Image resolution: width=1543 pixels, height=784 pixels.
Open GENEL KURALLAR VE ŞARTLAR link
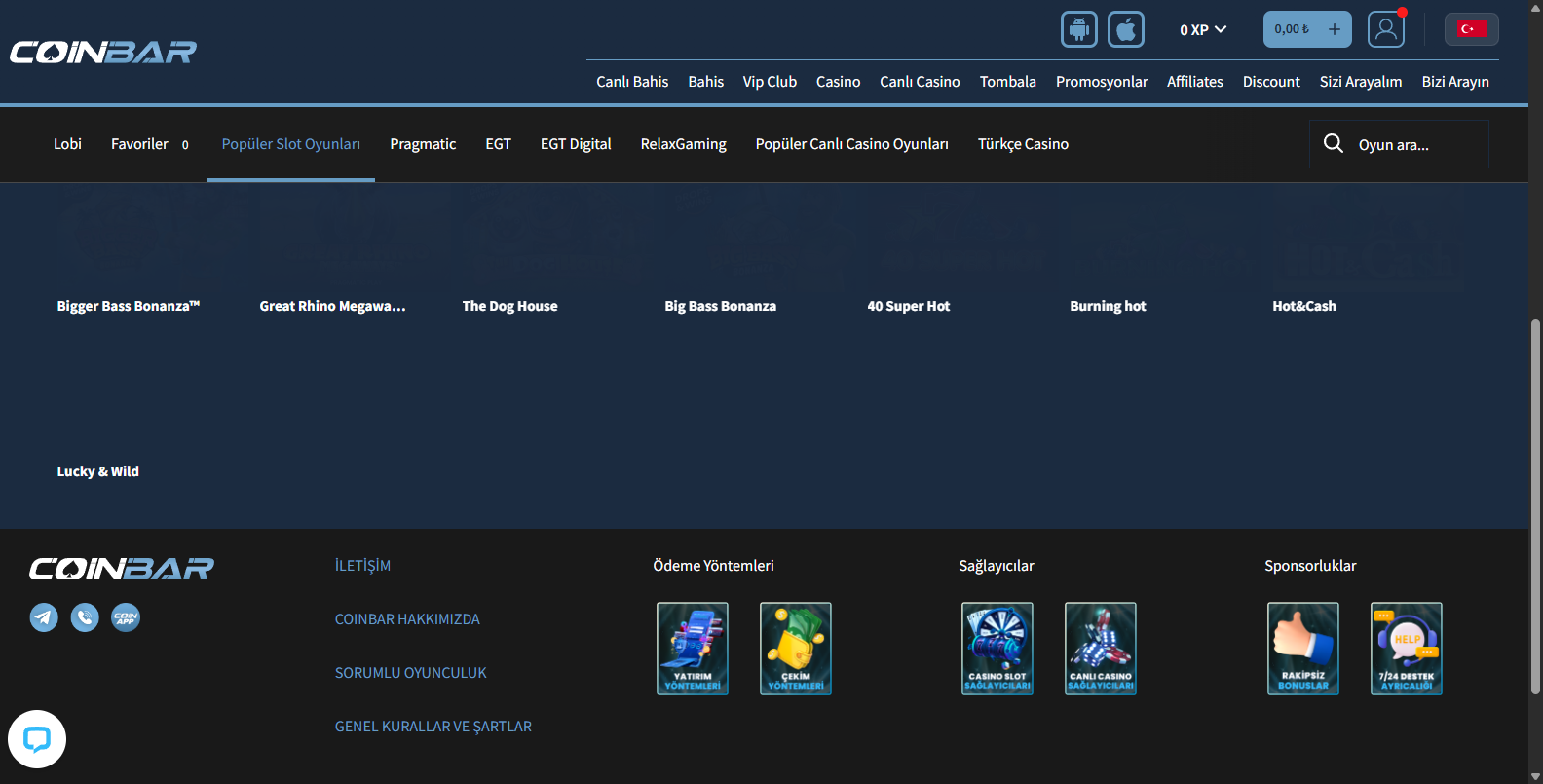(433, 727)
